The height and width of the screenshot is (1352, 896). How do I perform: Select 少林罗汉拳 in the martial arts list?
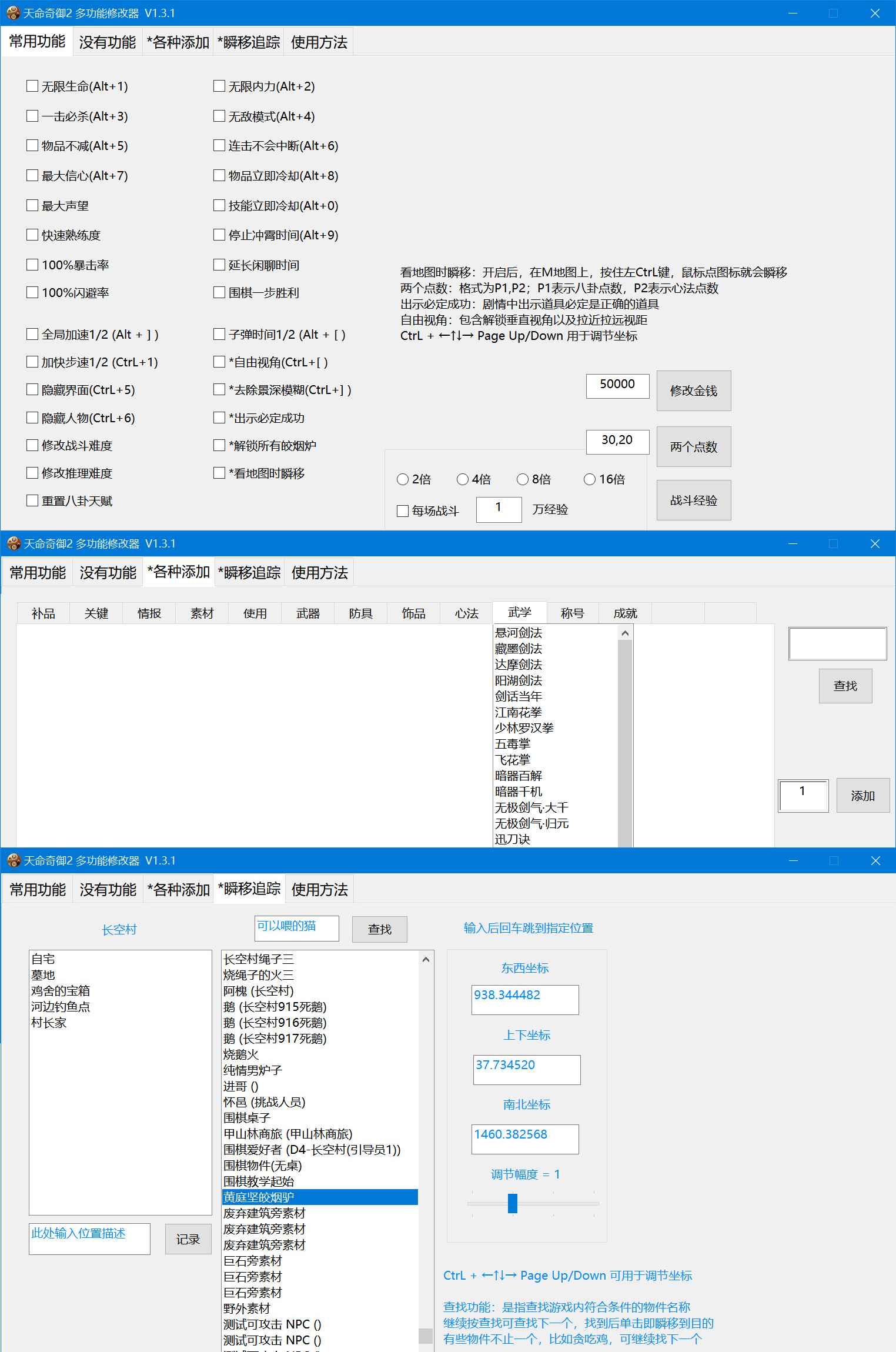[x=524, y=728]
